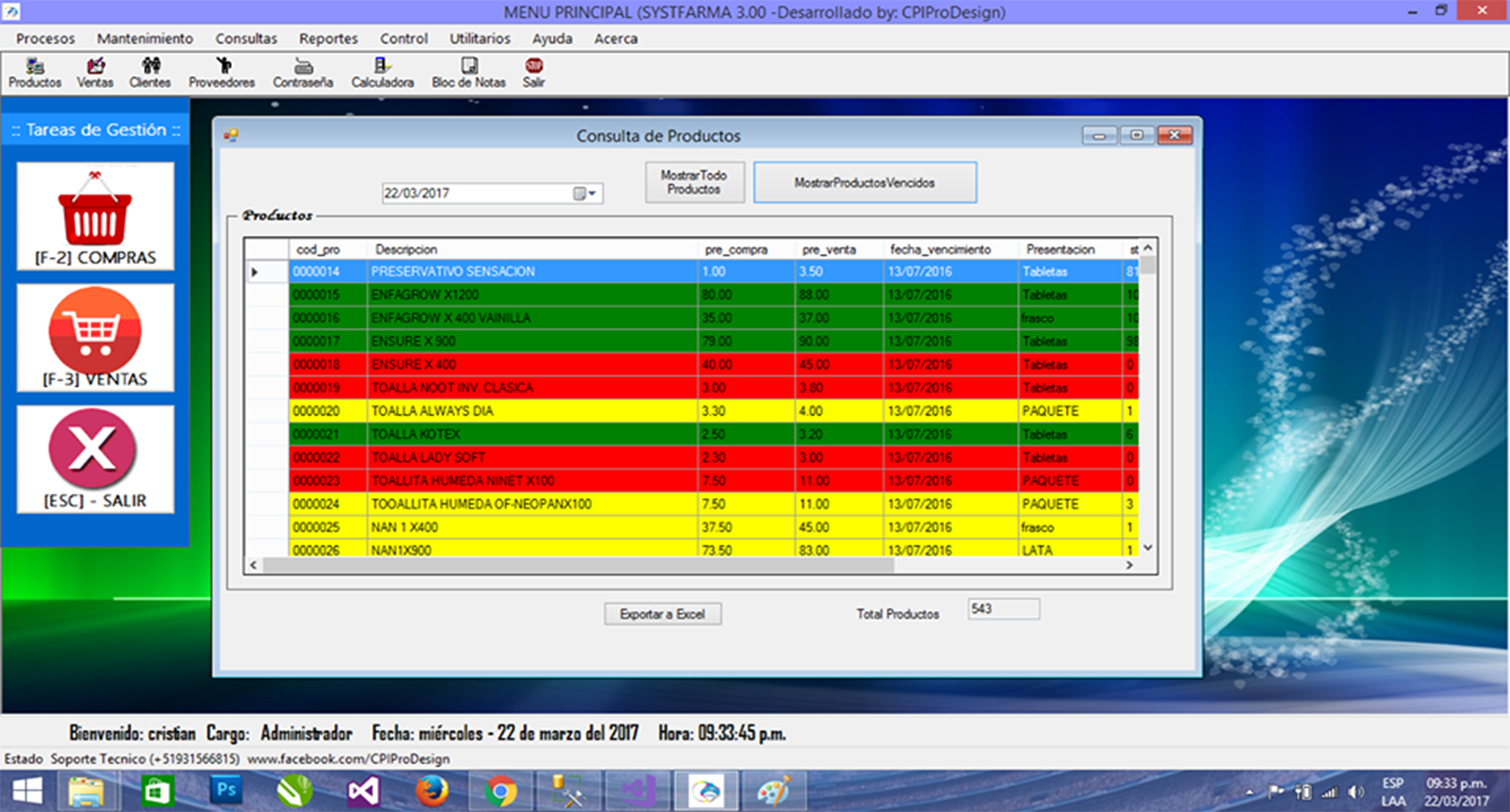The height and width of the screenshot is (812, 1510).
Task: Click the horizontal scrollbar of the products grid
Action: tap(691, 565)
